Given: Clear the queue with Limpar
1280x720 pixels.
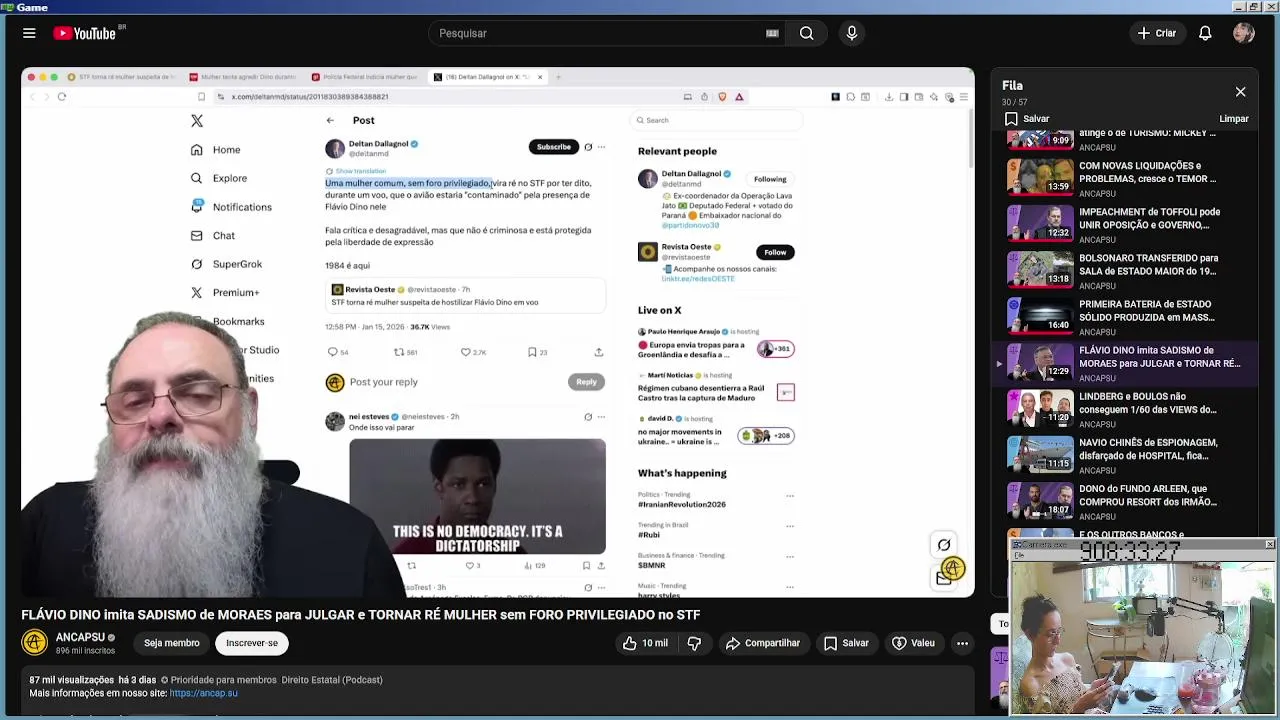Looking at the screenshot, I should pos(1234,119).
